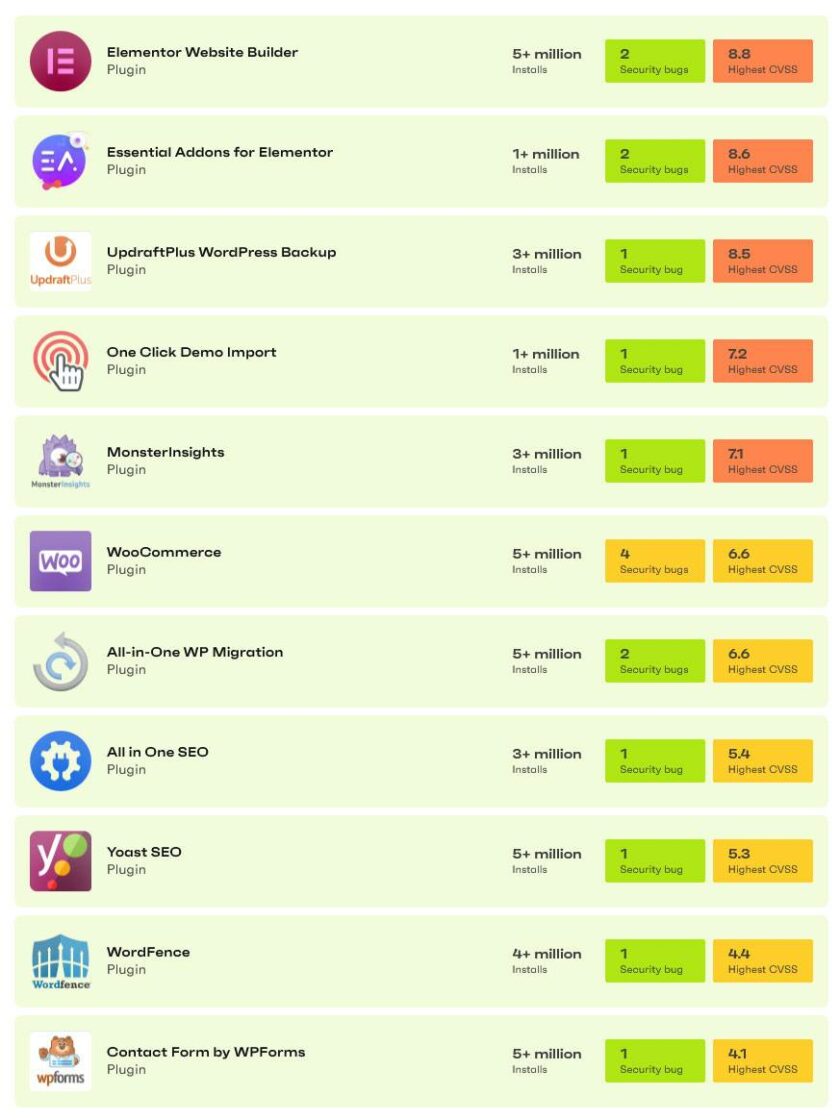Click the purple WooCommerce logo icon

pyautogui.click(x=60, y=561)
